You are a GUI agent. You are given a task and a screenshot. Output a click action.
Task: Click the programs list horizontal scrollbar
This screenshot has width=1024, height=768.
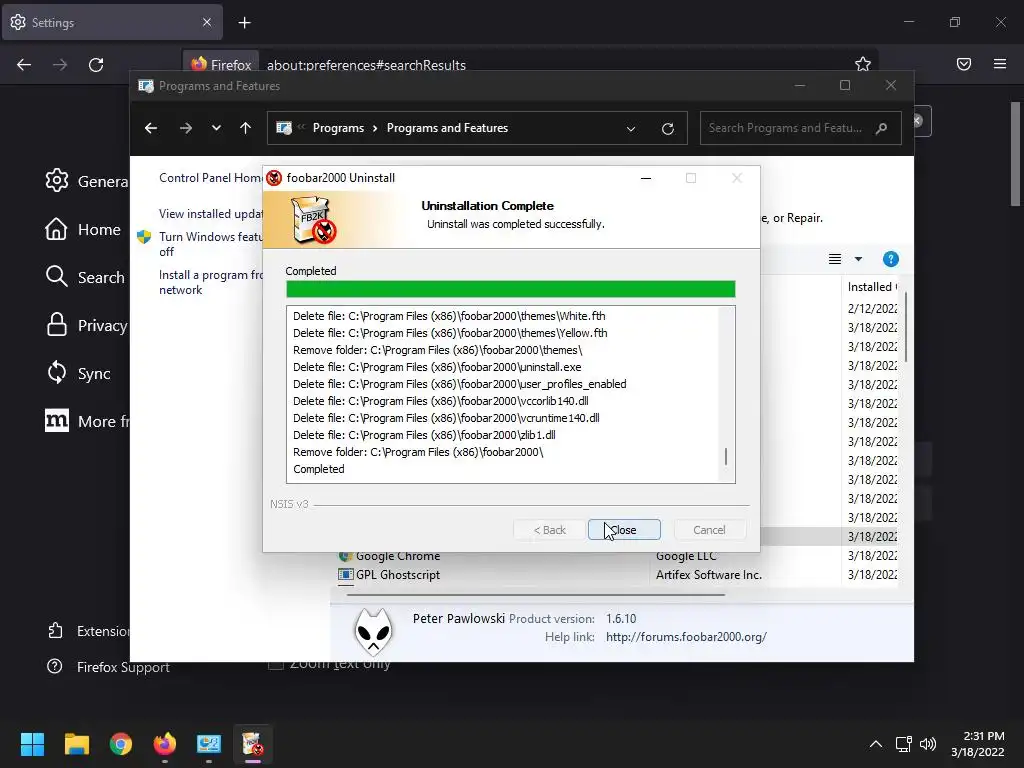(536, 595)
